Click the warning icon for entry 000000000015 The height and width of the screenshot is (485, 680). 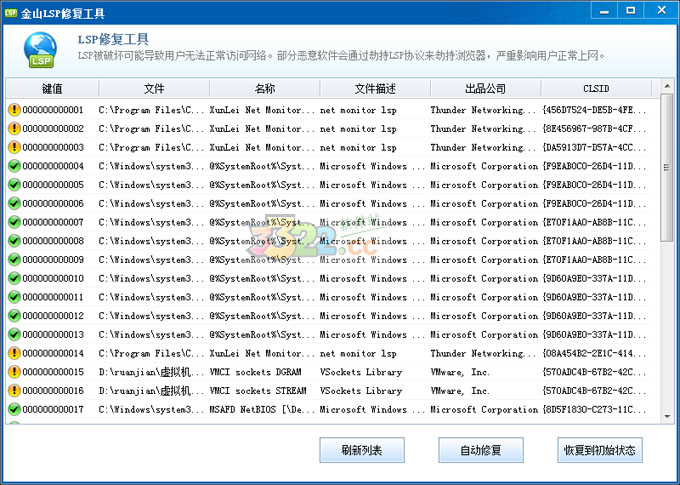[14, 372]
